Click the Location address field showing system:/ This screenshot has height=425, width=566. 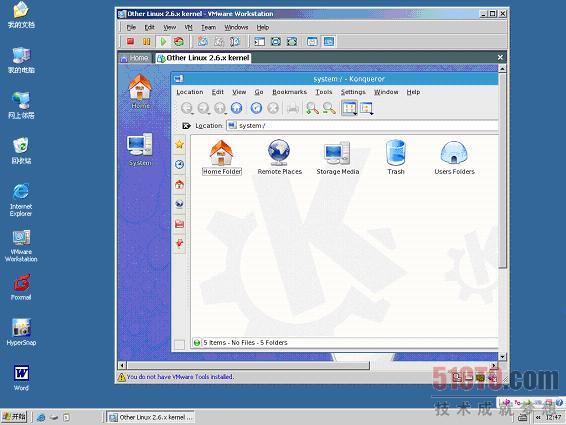tap(362, 126)
